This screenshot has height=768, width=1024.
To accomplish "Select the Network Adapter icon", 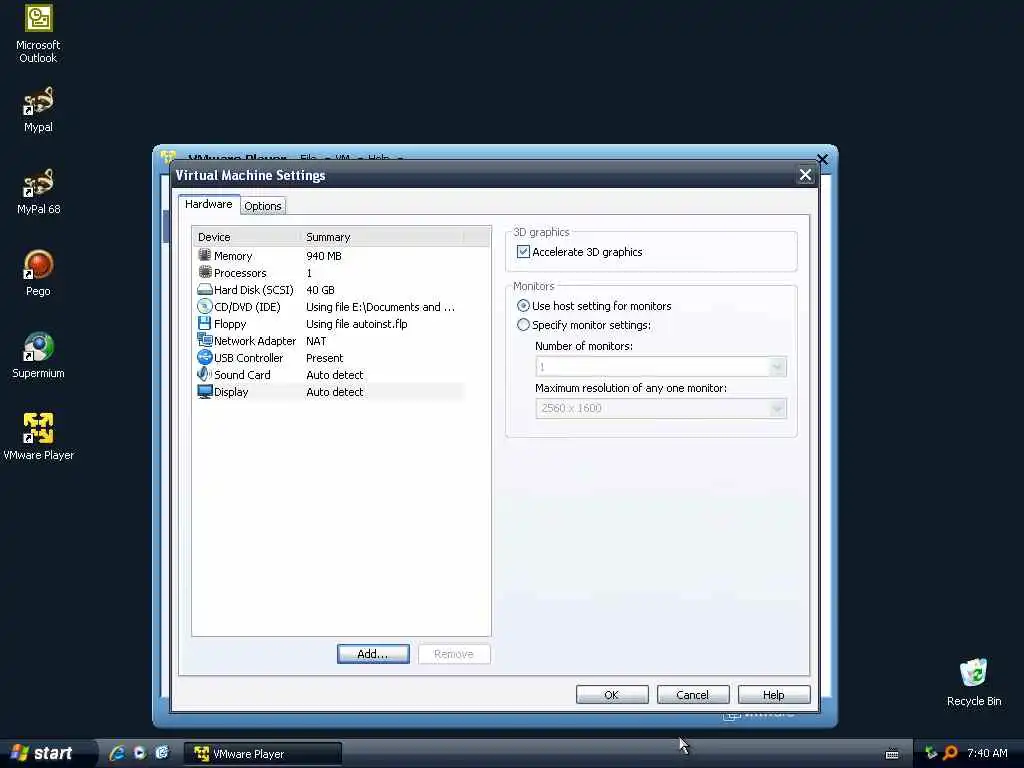I will pos(204,340).
